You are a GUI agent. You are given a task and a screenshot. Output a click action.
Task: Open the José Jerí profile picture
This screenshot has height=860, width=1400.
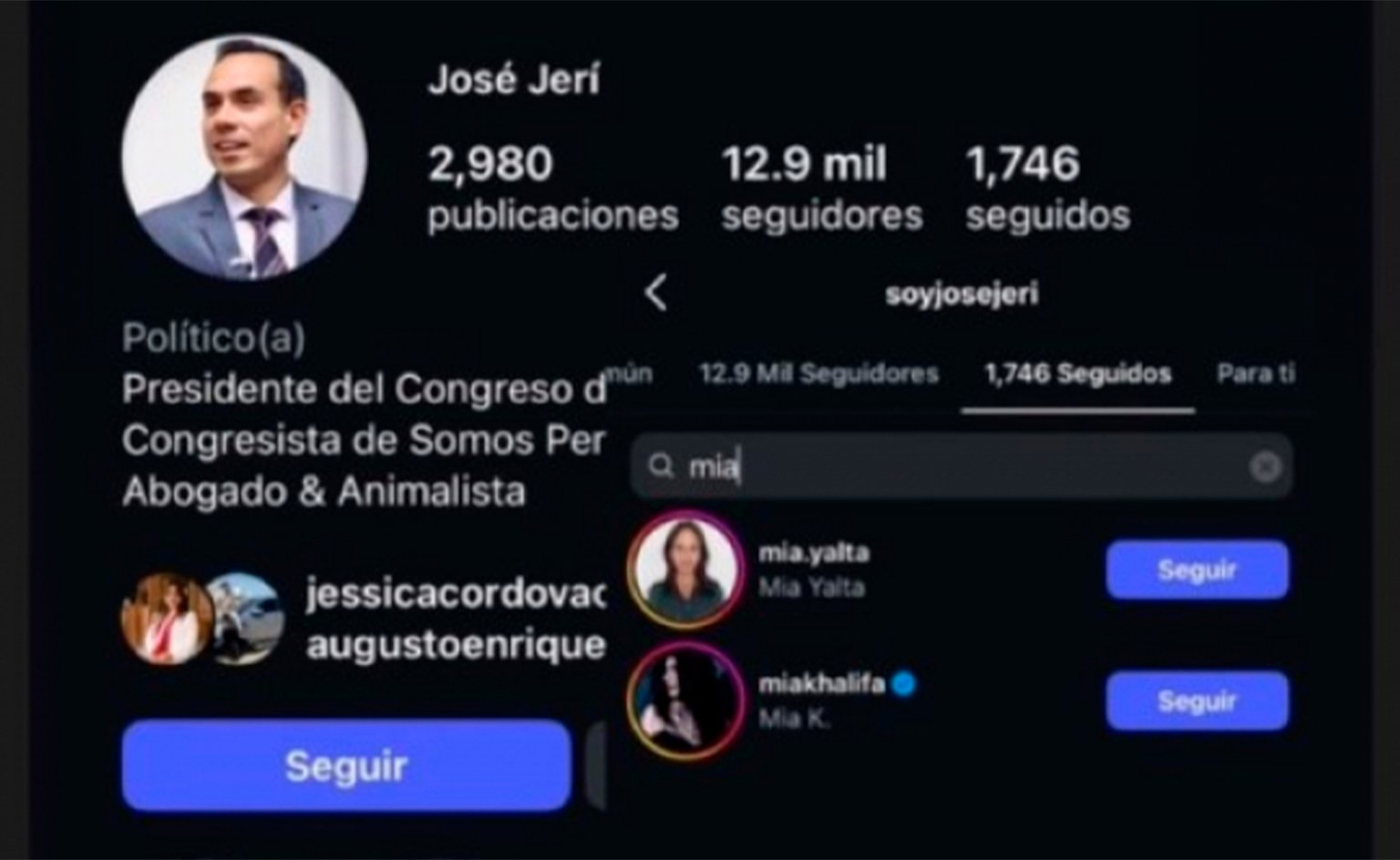click(x=244, y=157)
